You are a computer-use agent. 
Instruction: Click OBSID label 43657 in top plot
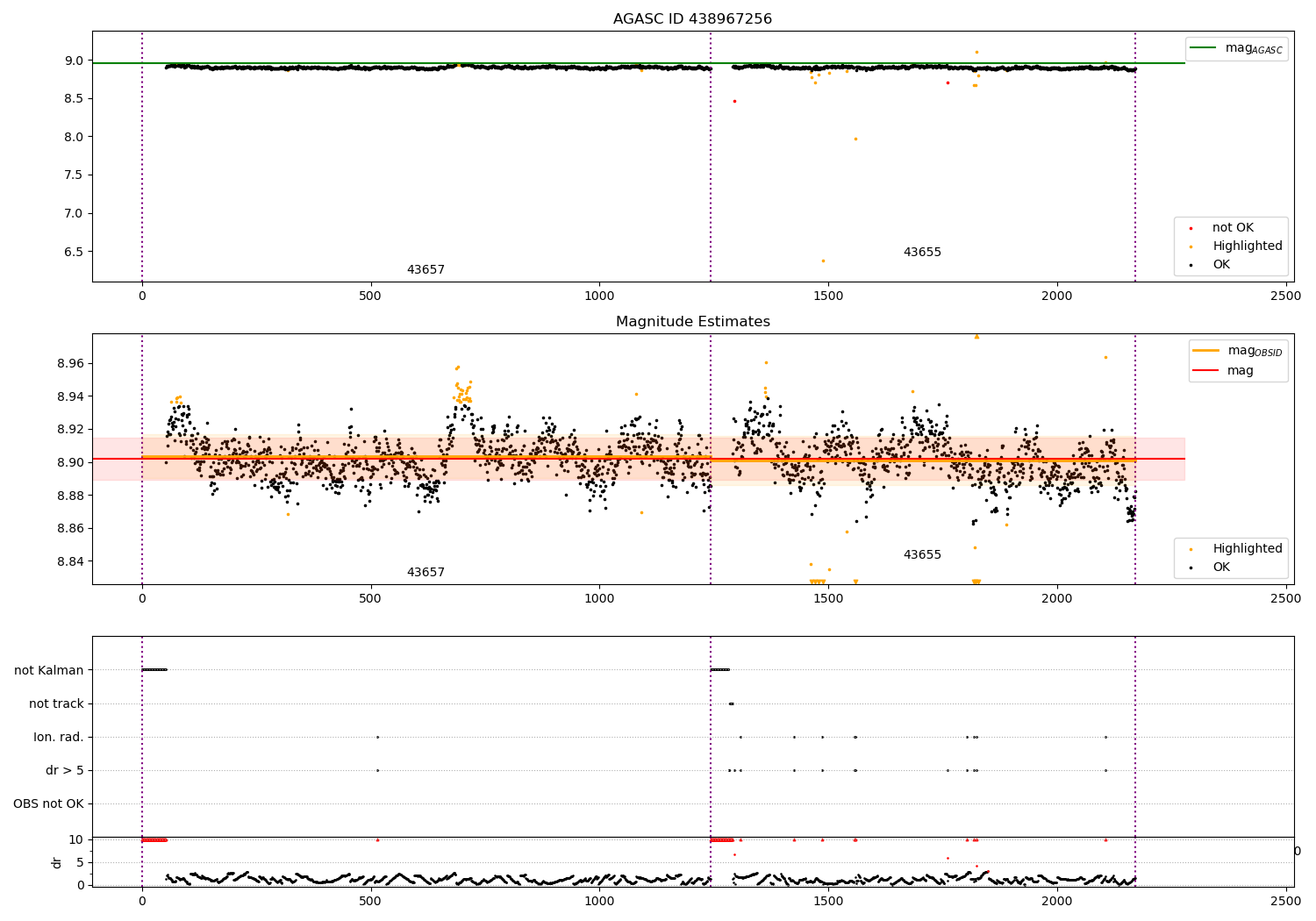click(x=426, y=270)
